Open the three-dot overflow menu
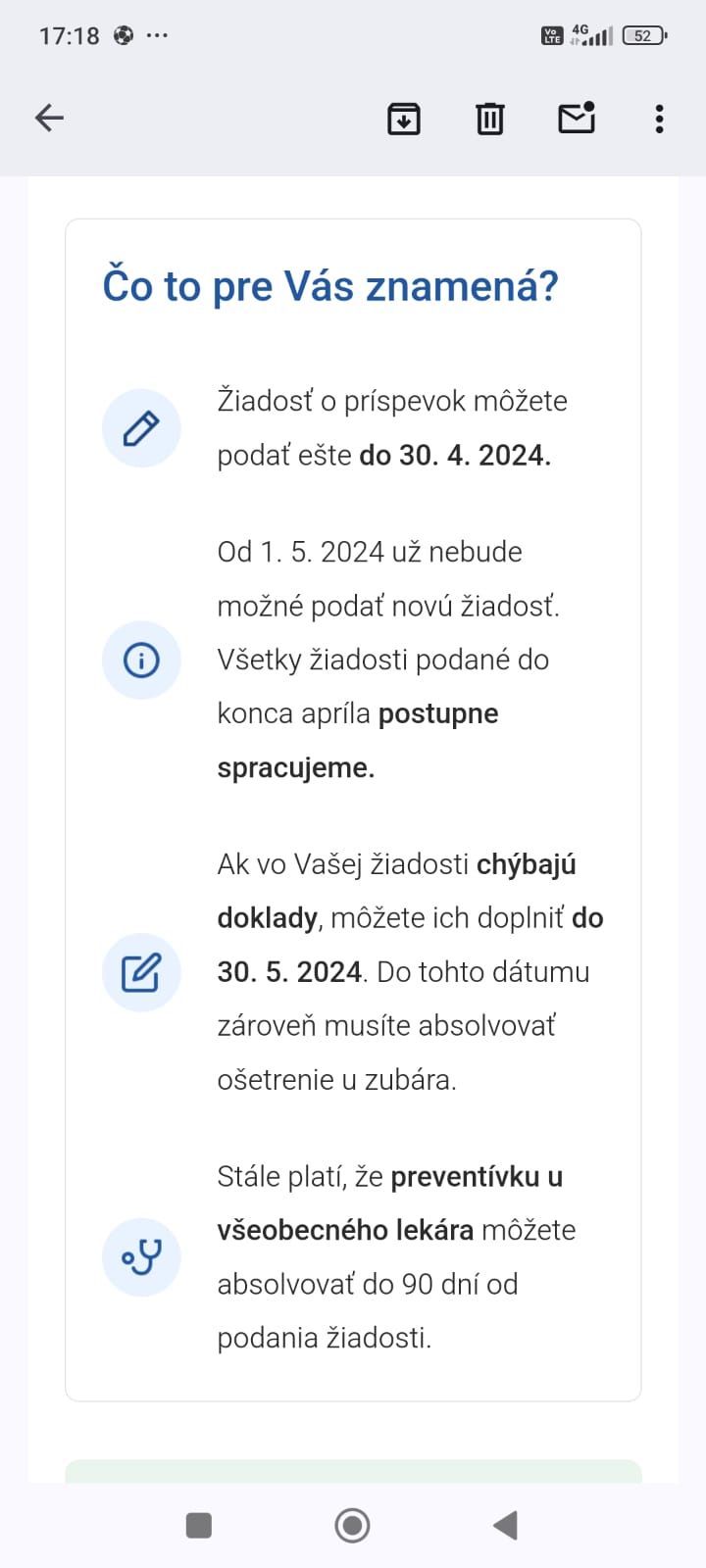This screenshot has width=706, height=1568. click(x=659, y=119)
